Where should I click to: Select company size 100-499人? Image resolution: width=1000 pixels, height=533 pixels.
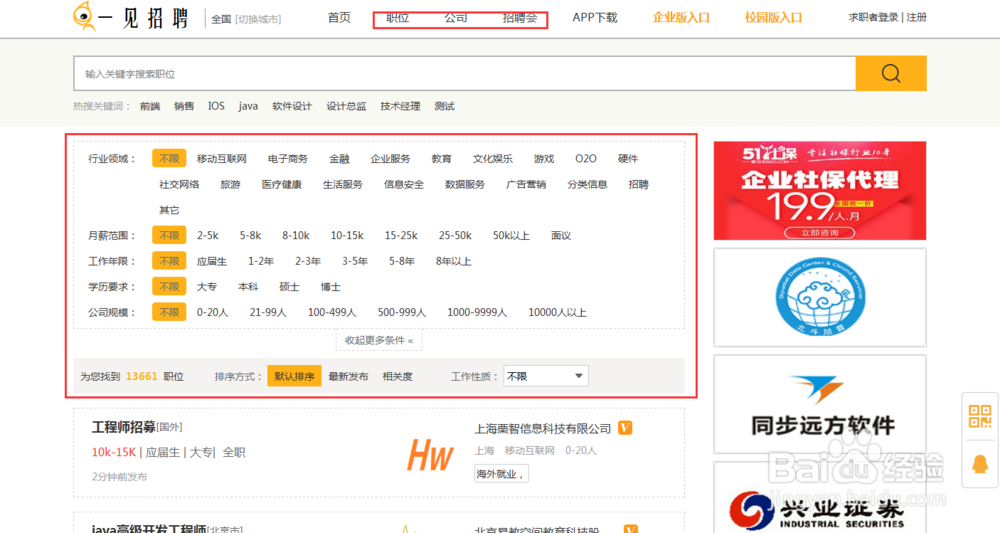click(332, 312)
